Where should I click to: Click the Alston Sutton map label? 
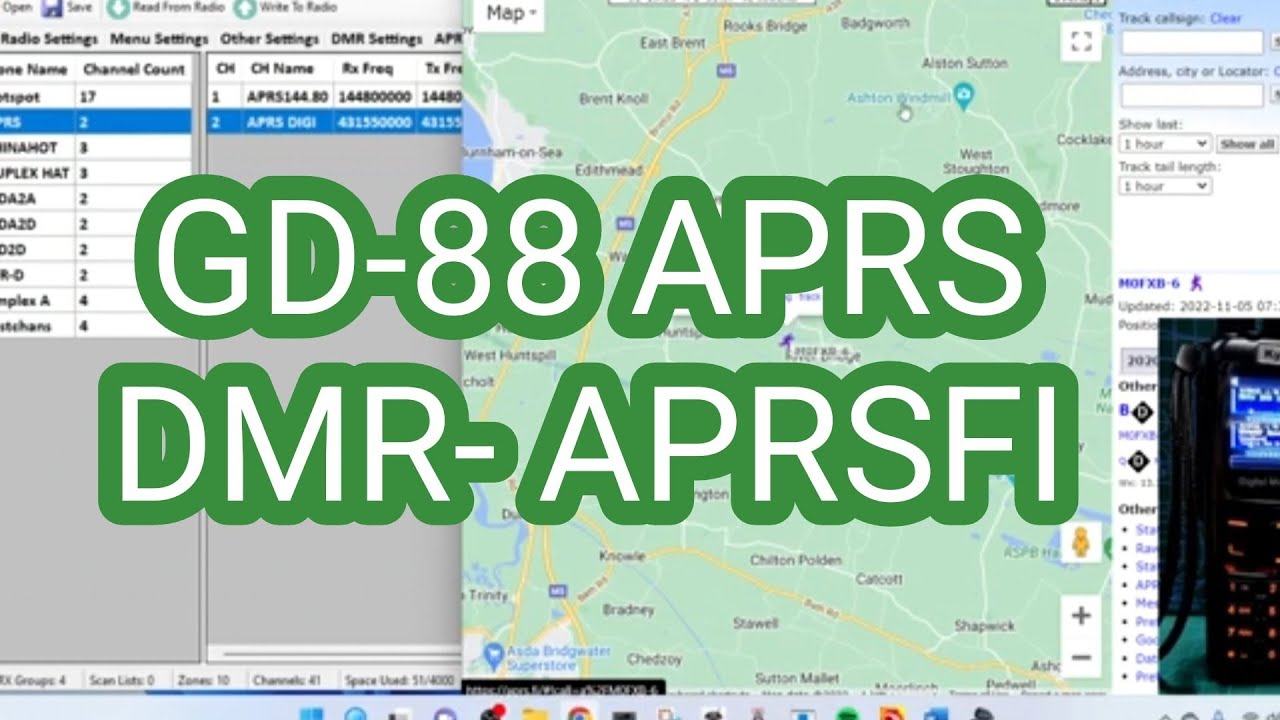pos(964,62)
